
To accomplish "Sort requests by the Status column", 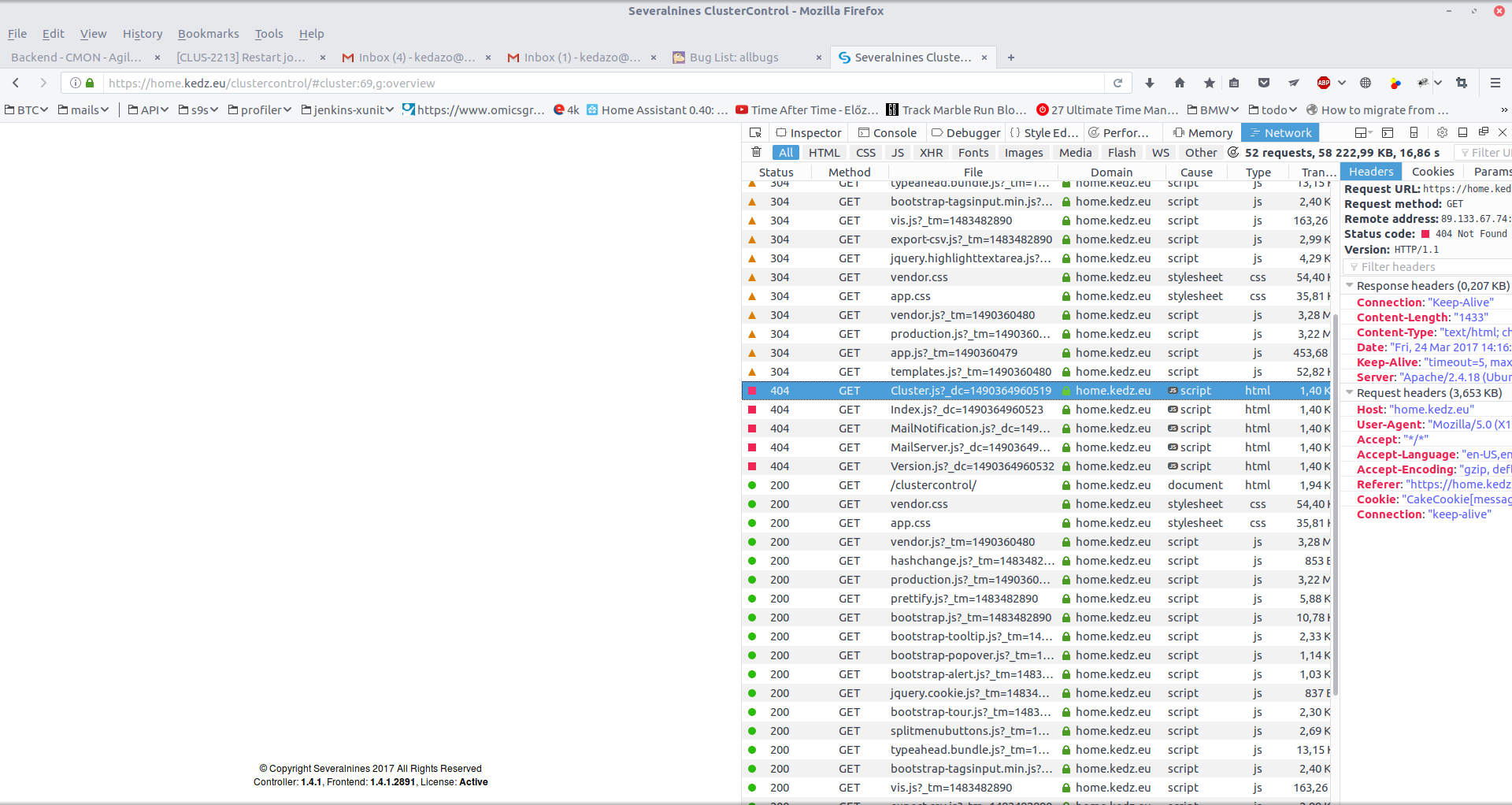I will 776,172.
